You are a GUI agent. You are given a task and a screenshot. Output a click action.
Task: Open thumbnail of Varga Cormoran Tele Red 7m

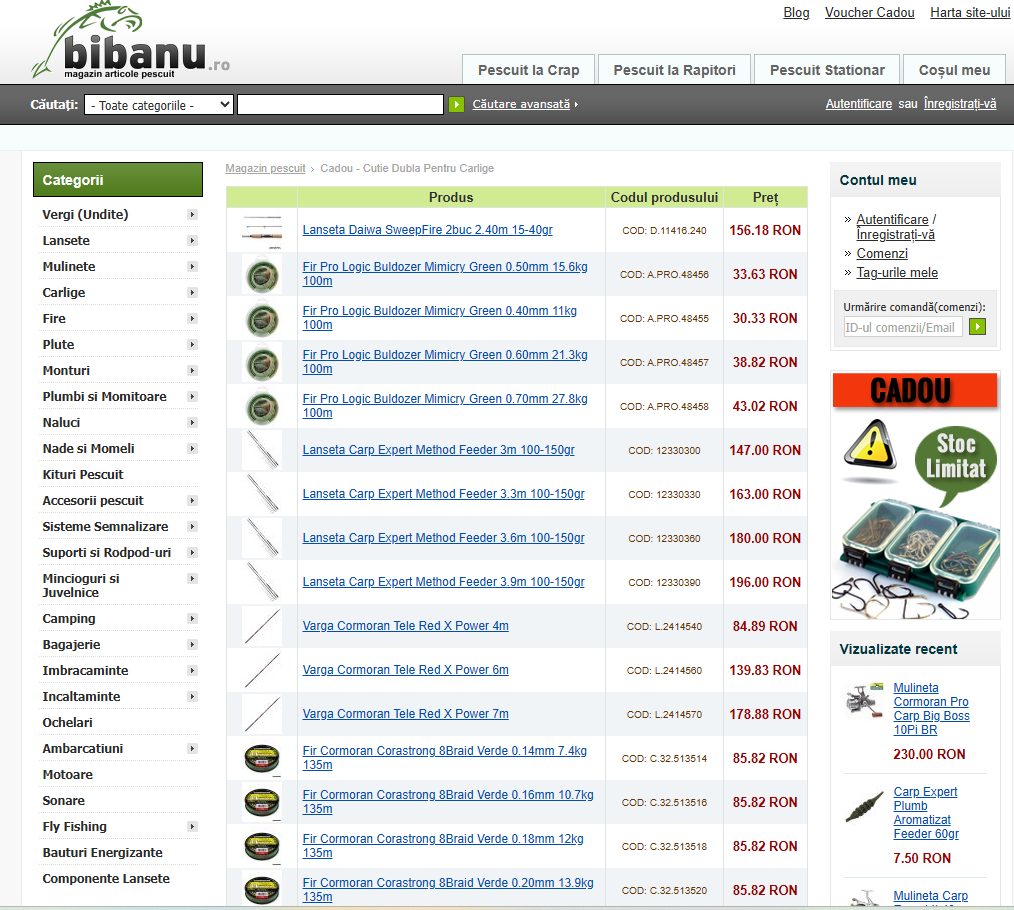coord(262,714)
